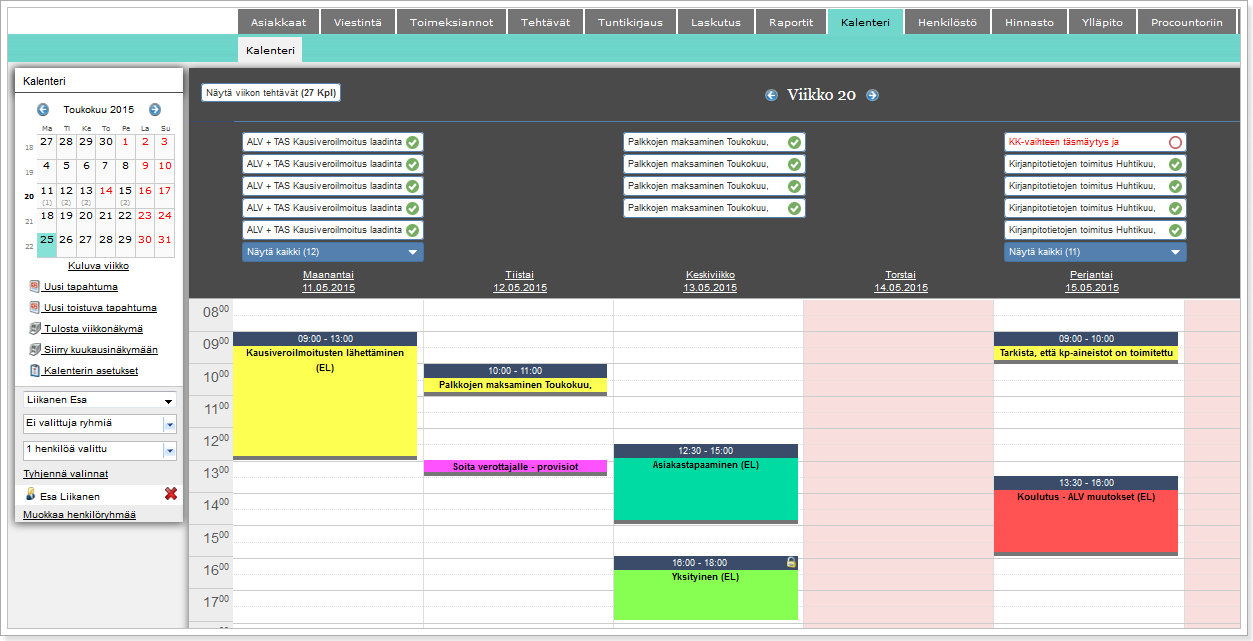1253x641 pixels.
Task: Click icon beside Uusi tapahtuma
Action: pyautogui.click(x=35, y=286)
